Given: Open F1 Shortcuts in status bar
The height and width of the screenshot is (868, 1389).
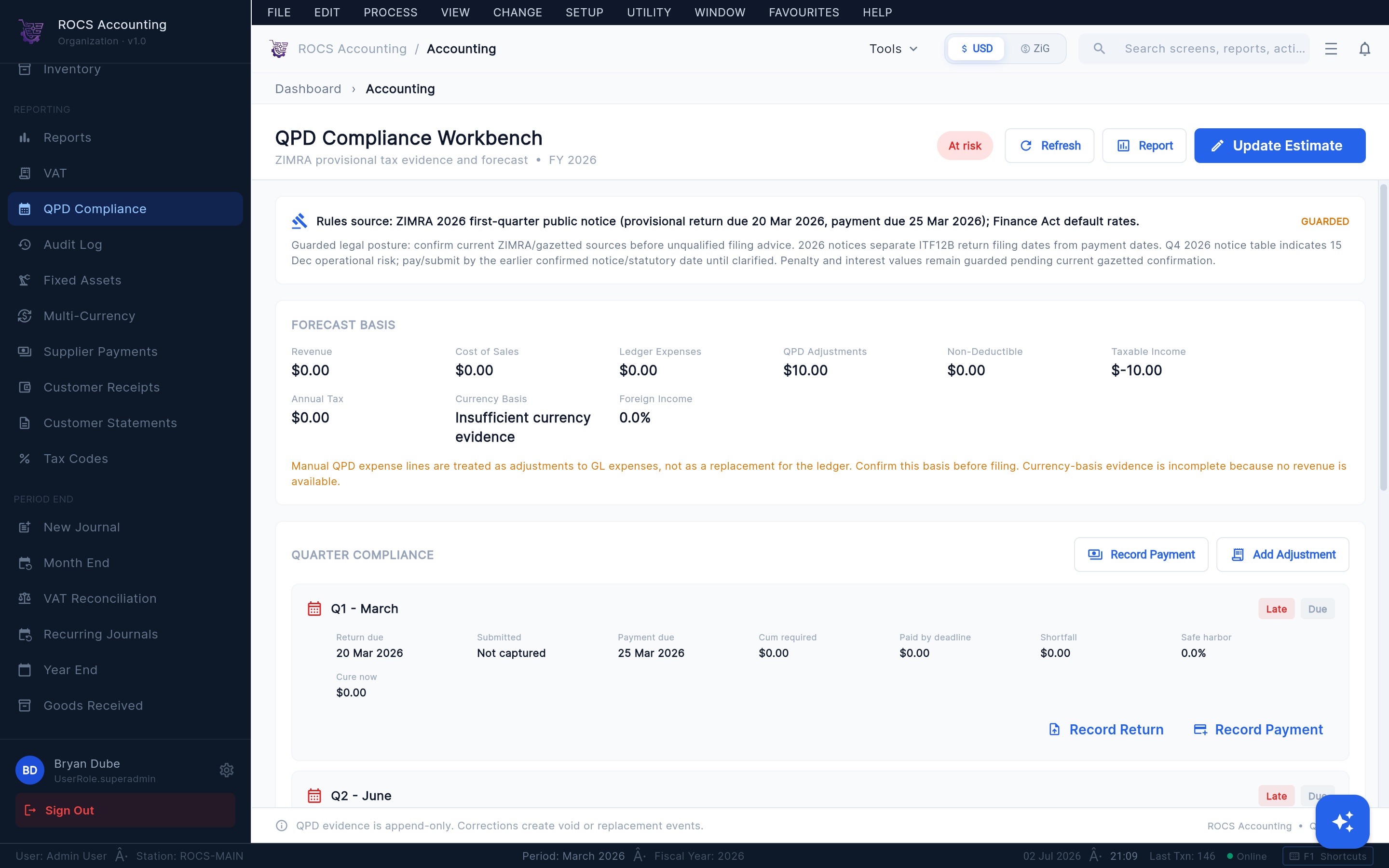Looking at the screenshot, I should 1328,856.
